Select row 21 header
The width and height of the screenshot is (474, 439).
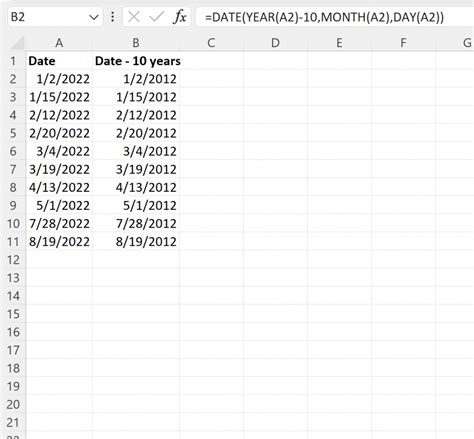(x=13, y=423)
